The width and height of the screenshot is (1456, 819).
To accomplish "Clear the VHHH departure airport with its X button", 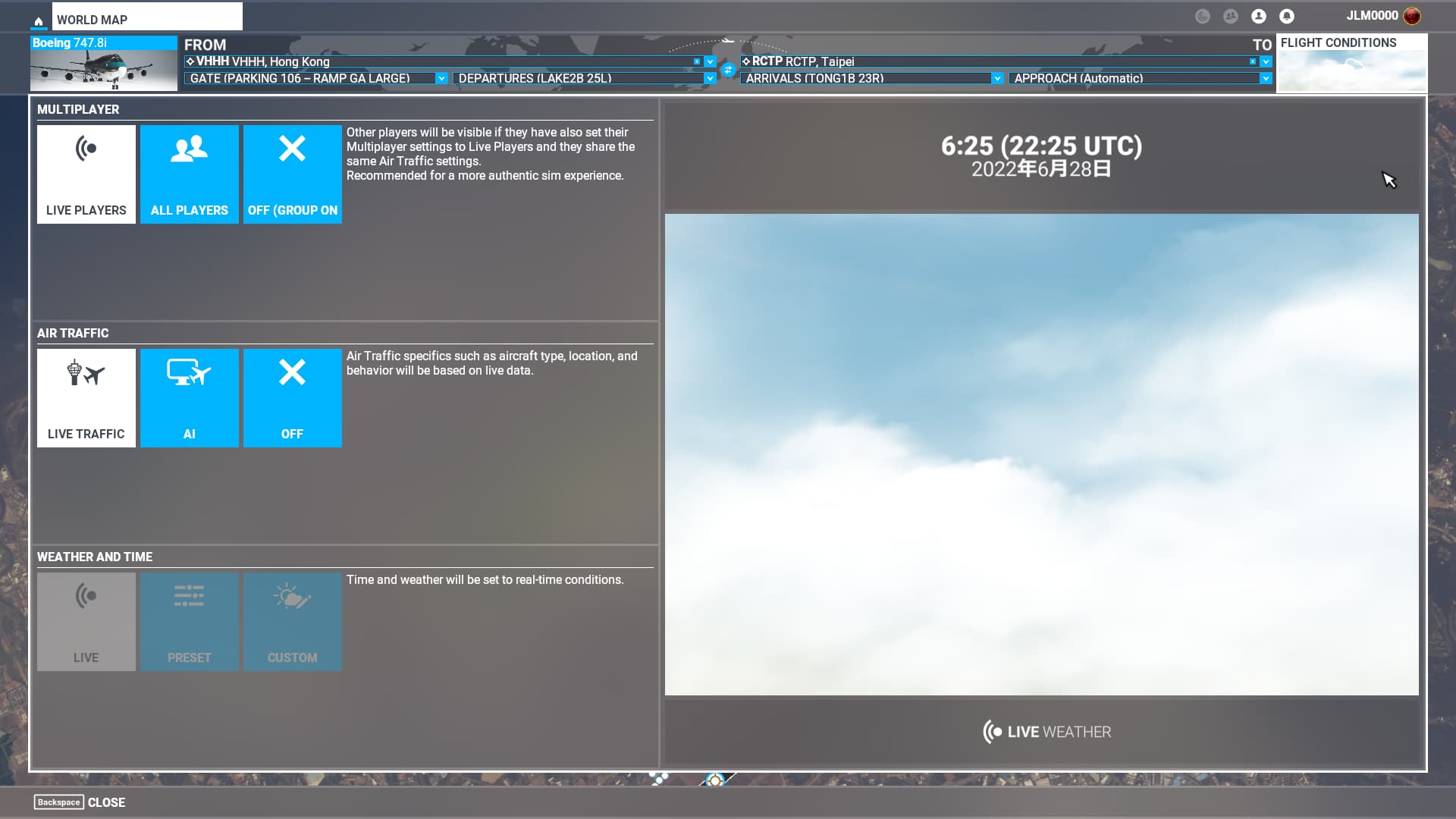I will click(x=697, y=61).
